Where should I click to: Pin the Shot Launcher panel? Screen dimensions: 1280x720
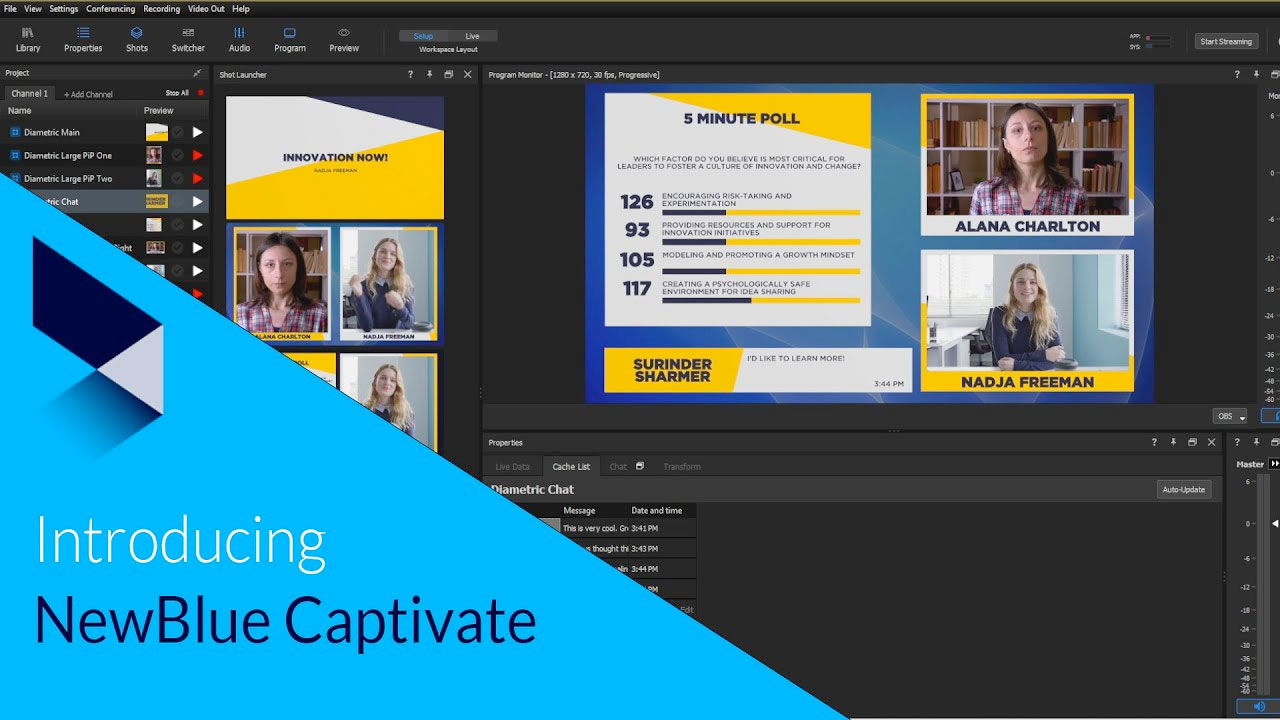(x=430, y=74)
